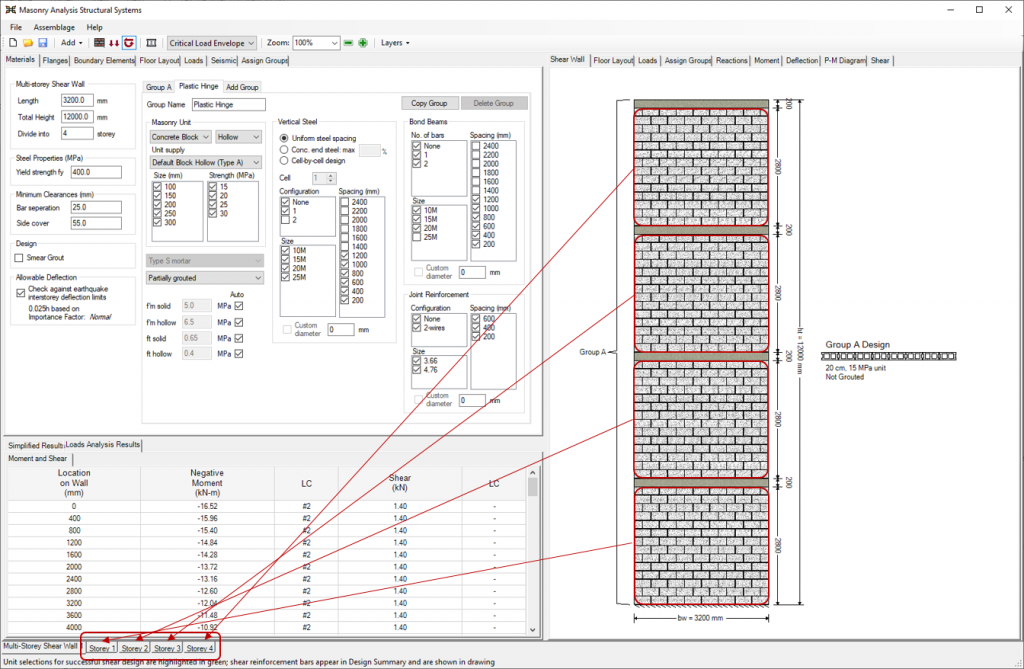
Task: Click the Copy Group button
Action: coord(430,103)
